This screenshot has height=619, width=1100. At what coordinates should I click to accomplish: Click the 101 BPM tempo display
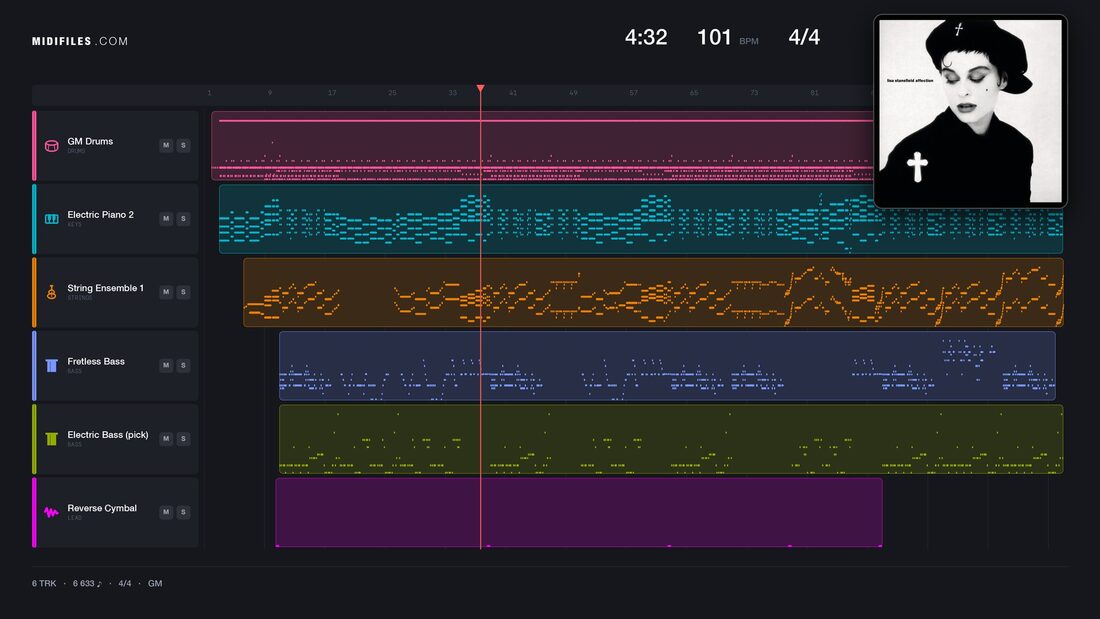pos(727,37)
